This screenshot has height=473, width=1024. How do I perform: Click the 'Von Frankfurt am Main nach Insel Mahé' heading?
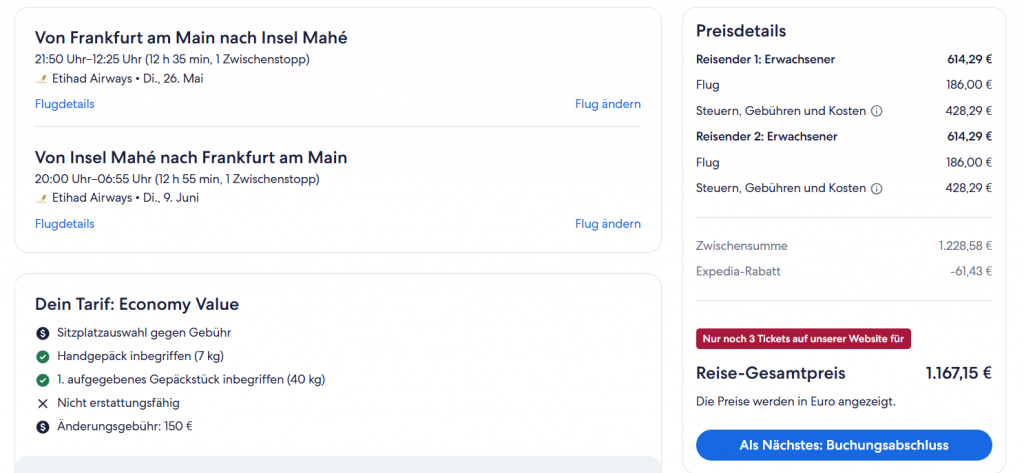(191, 38)
